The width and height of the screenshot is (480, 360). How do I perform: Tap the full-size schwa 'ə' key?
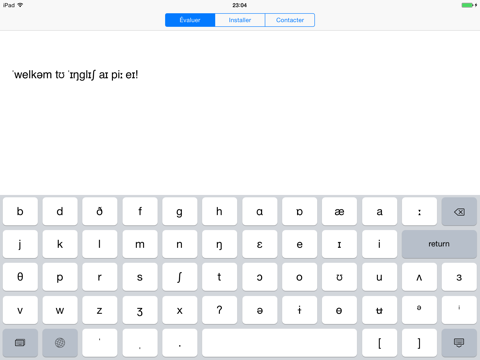click(259, 310)
